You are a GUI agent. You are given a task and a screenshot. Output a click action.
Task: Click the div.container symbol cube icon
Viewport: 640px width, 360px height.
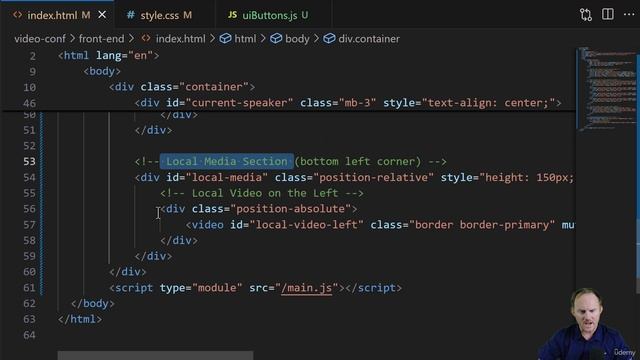[329, 38]
